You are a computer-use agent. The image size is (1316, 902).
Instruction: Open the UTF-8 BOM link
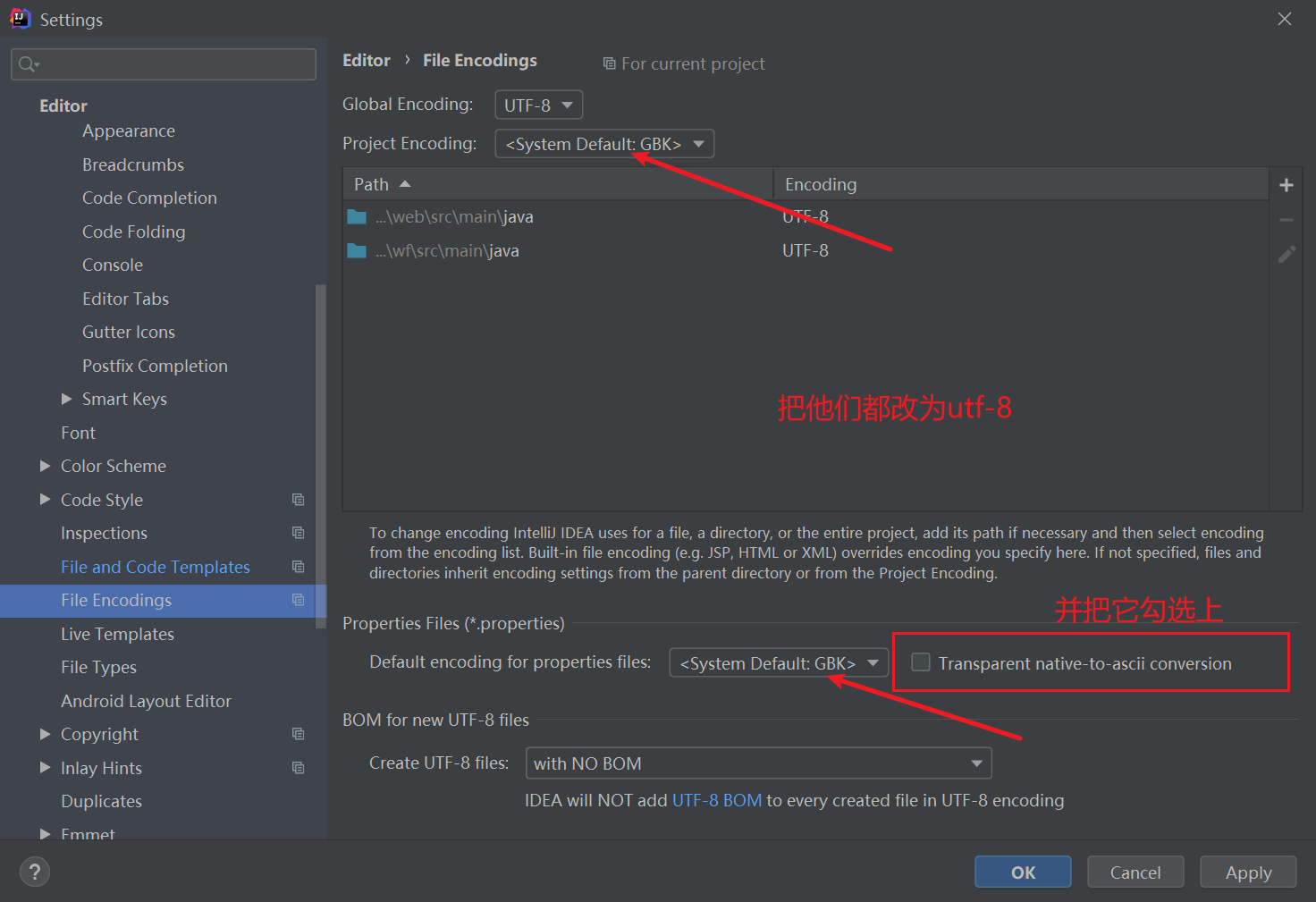717,800
